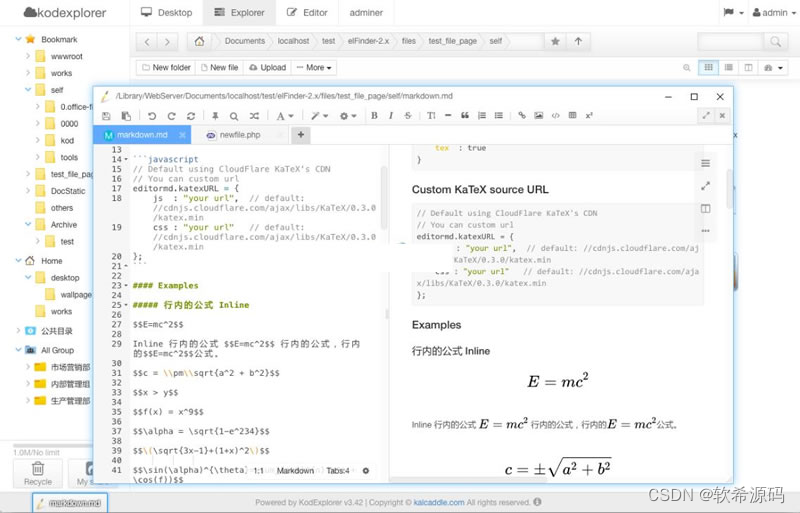800x513 pixels.
Task: Insert an unordered list
Action: [498, 115]
